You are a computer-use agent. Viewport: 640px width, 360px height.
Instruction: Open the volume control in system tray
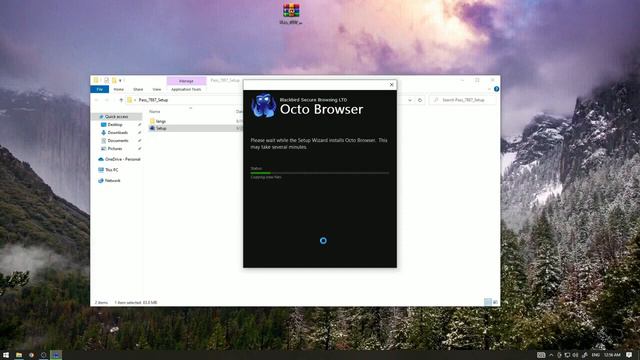[576, 355]
